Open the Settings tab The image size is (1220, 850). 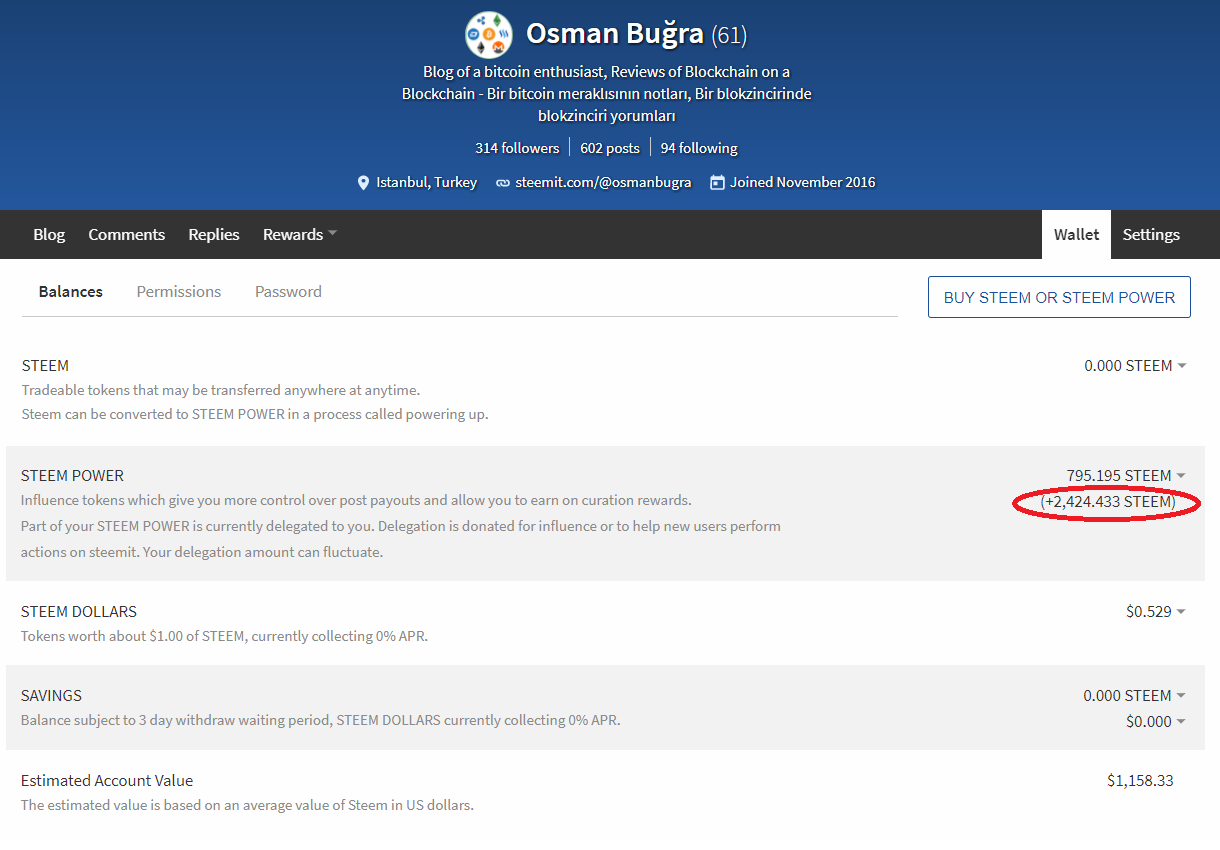[1151, 234]
